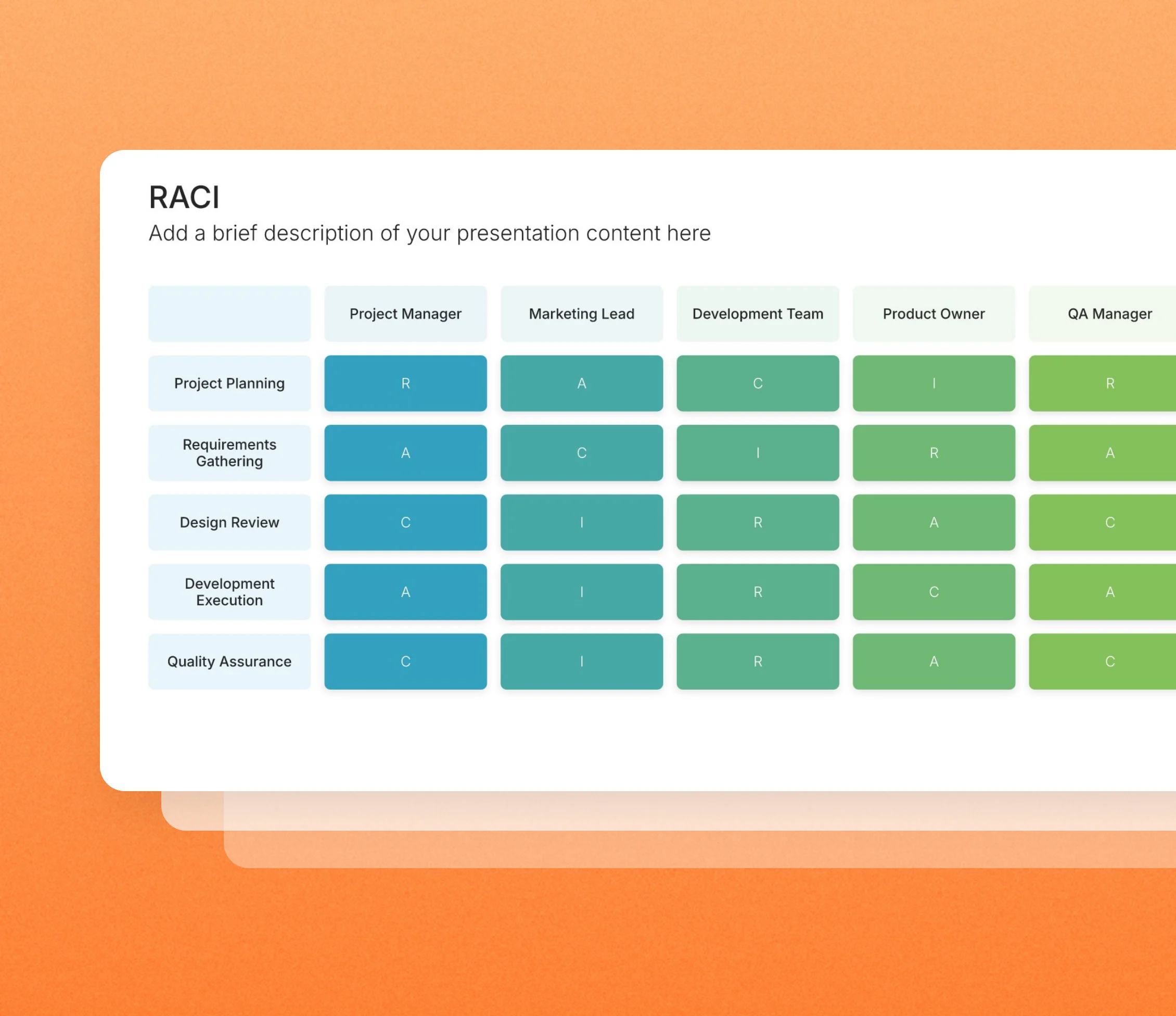Viewport: 1176px width, 1016px height.
Task: Select the Project Manager column header
Action: tap(406, 314)
